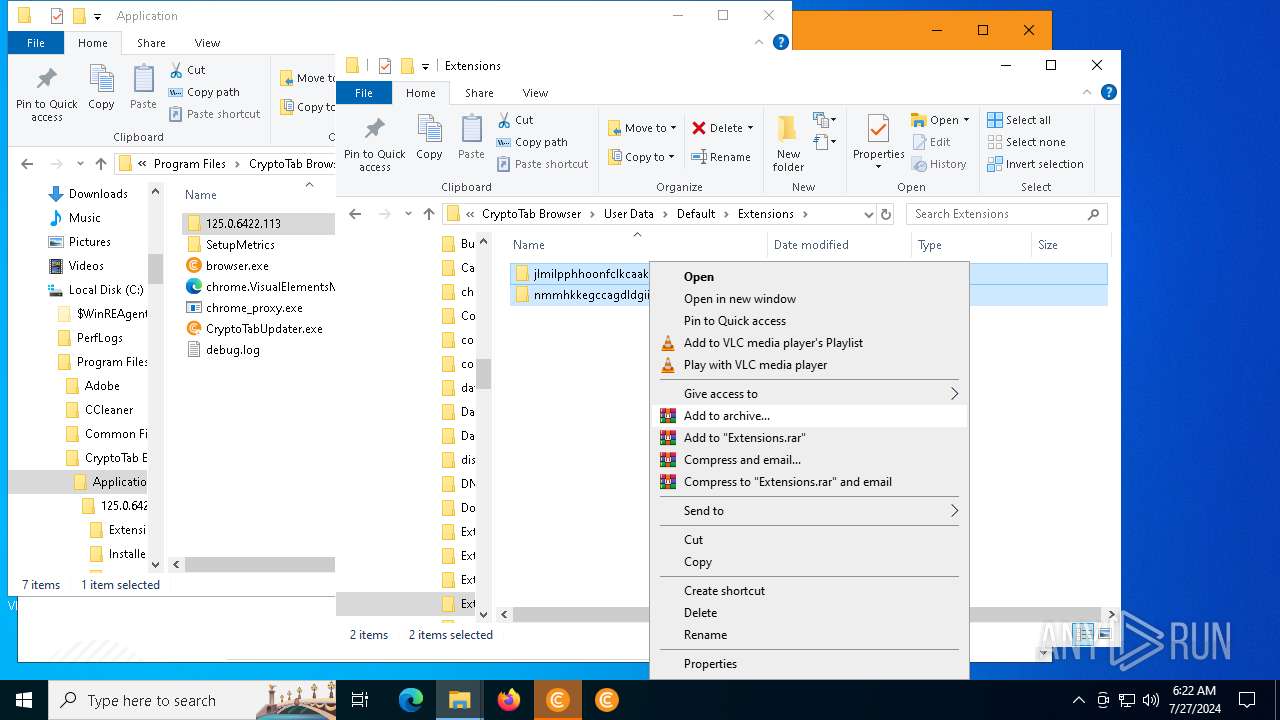The image size is (1280, 720).
Task: Open the Copy to dropdown
Action: pos(642,157)
